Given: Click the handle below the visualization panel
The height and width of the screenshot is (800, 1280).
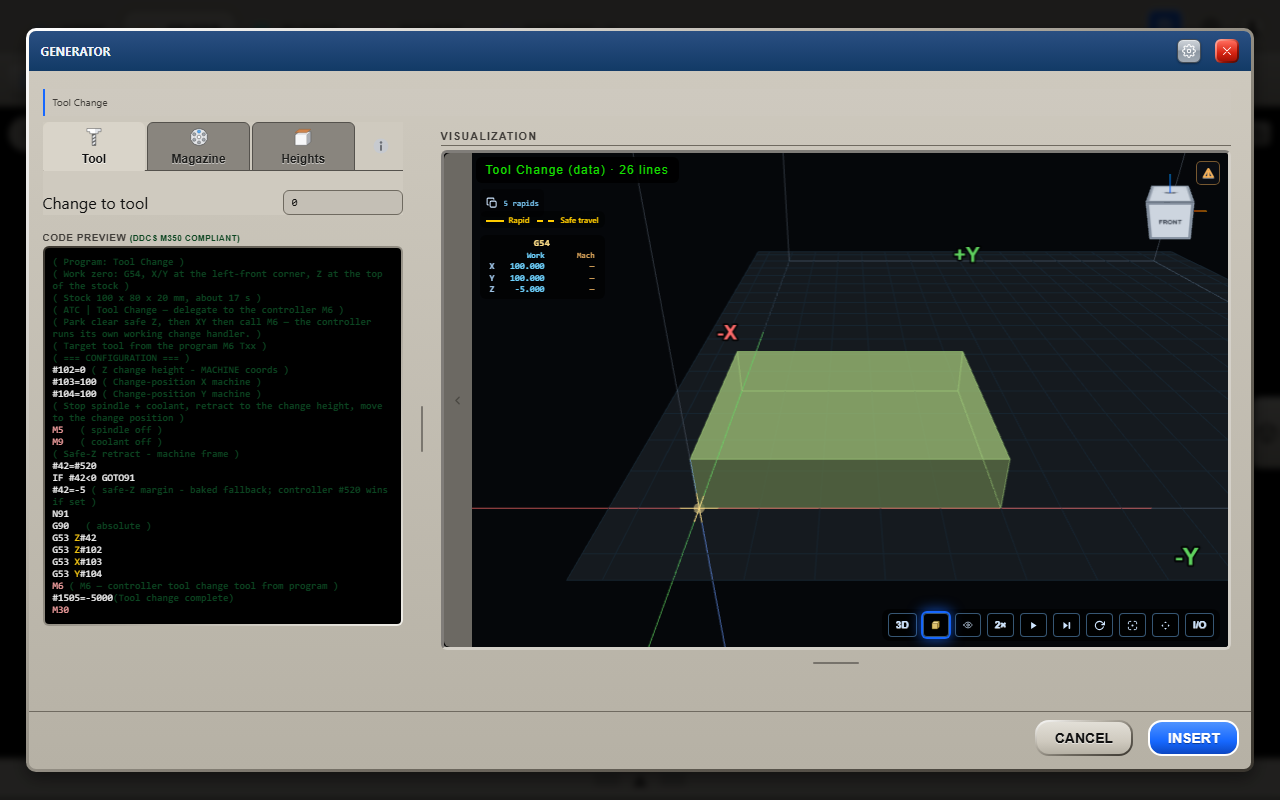Looking at the screenshot, I should pyautogui.click(x=836, y=662).
